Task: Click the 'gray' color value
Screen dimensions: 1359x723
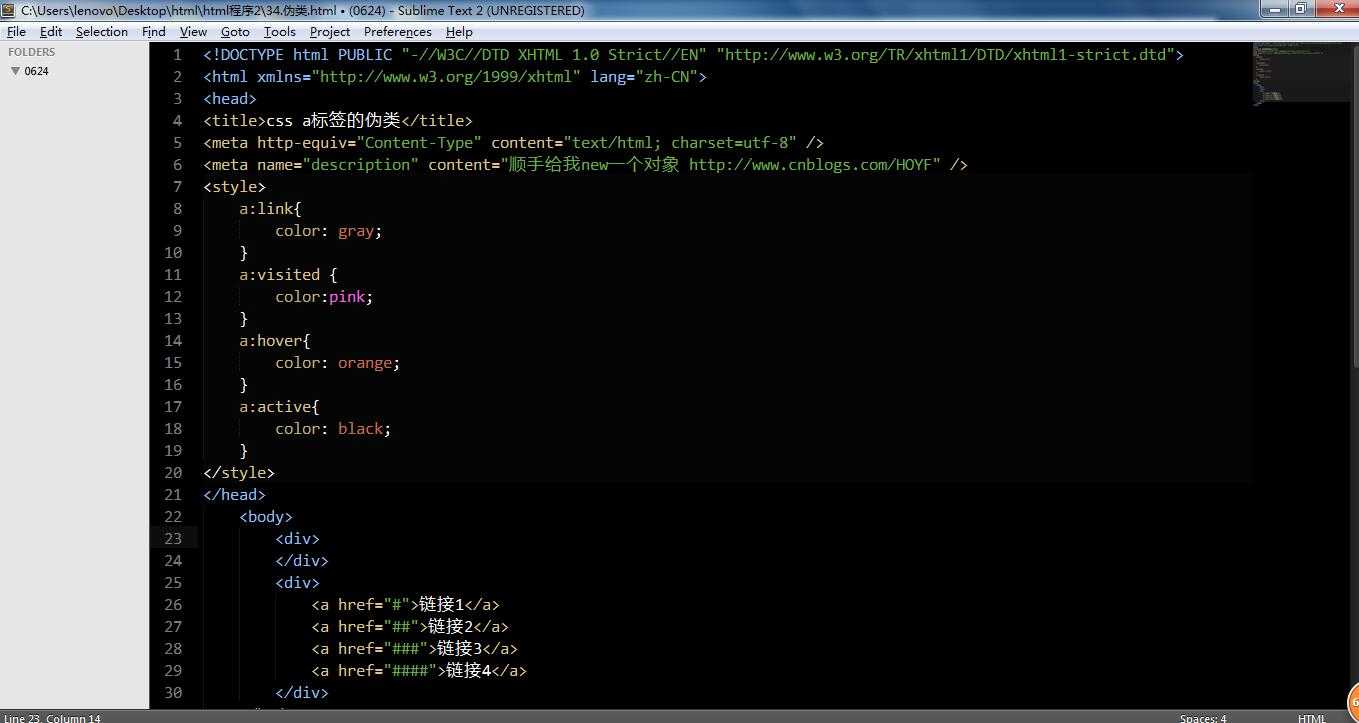Action: point(355,231)
